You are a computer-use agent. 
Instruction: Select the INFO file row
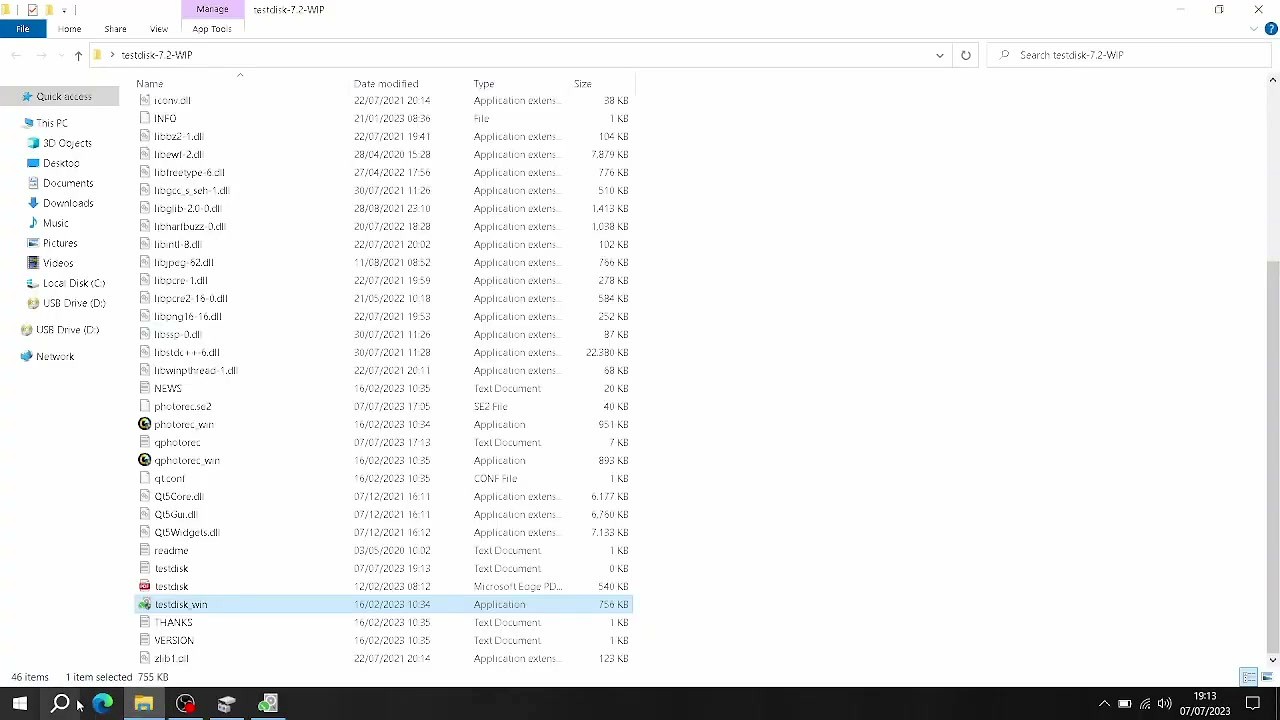(384, 119)
